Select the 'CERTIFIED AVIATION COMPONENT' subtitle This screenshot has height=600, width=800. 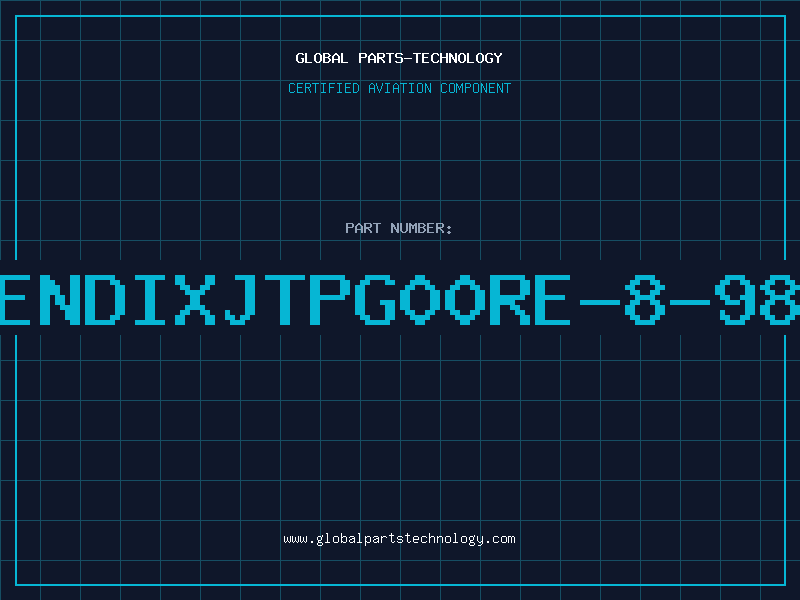pos(399,88)
